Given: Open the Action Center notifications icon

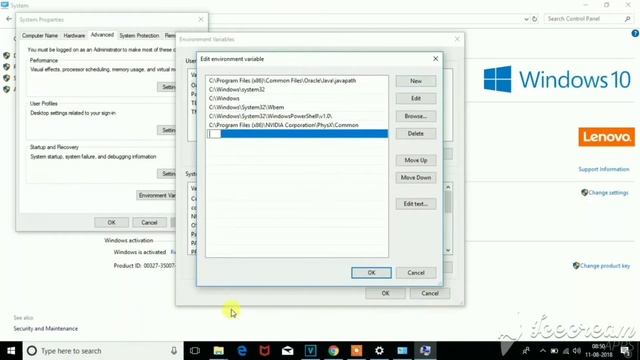Looking at the screenshot, I should coord(625,351).
